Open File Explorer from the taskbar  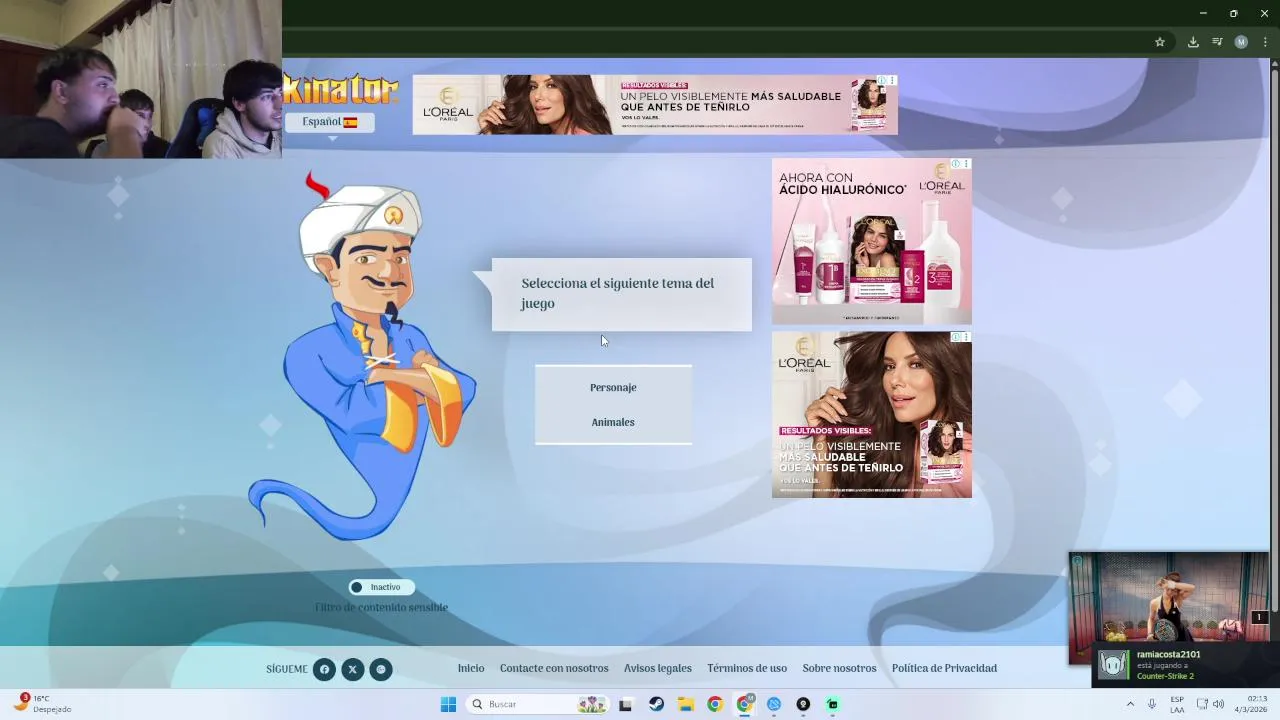point(685,704)
